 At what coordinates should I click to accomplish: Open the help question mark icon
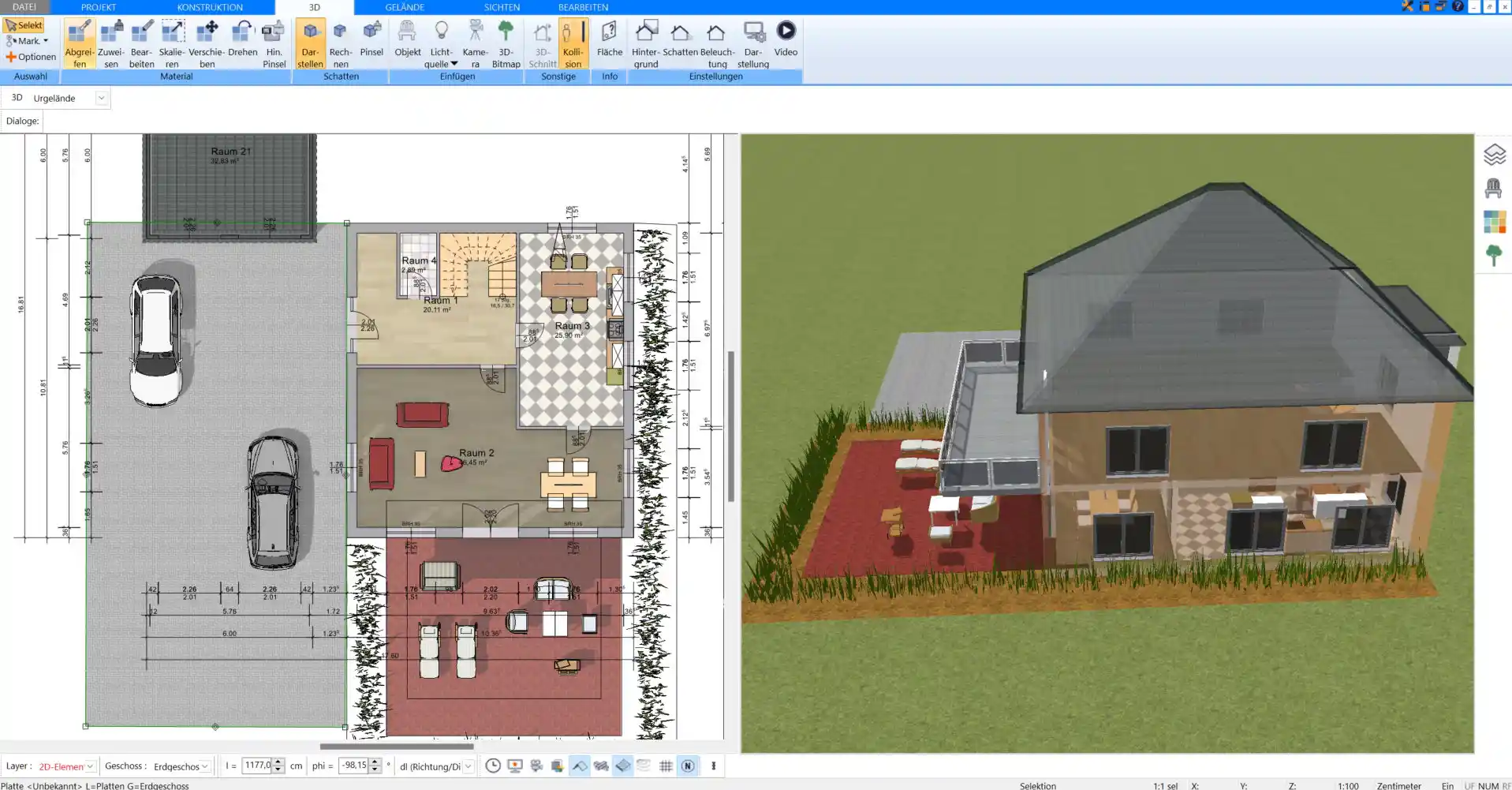[1458, 6]
